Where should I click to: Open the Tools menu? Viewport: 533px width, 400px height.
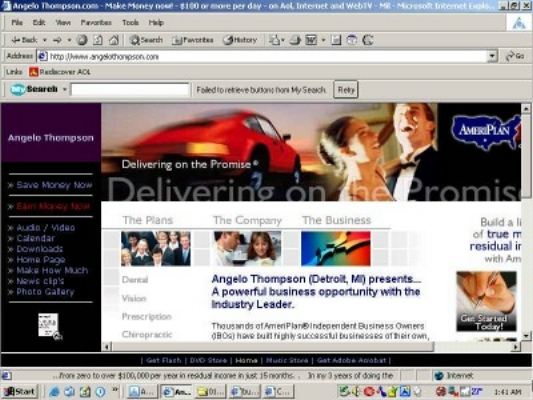(x=130, y=22)
